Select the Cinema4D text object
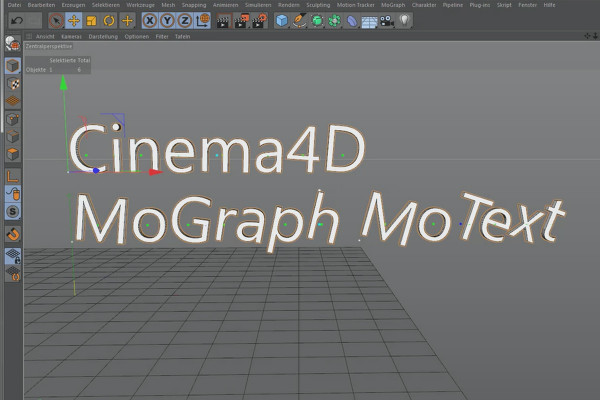 tap(217, 149)
